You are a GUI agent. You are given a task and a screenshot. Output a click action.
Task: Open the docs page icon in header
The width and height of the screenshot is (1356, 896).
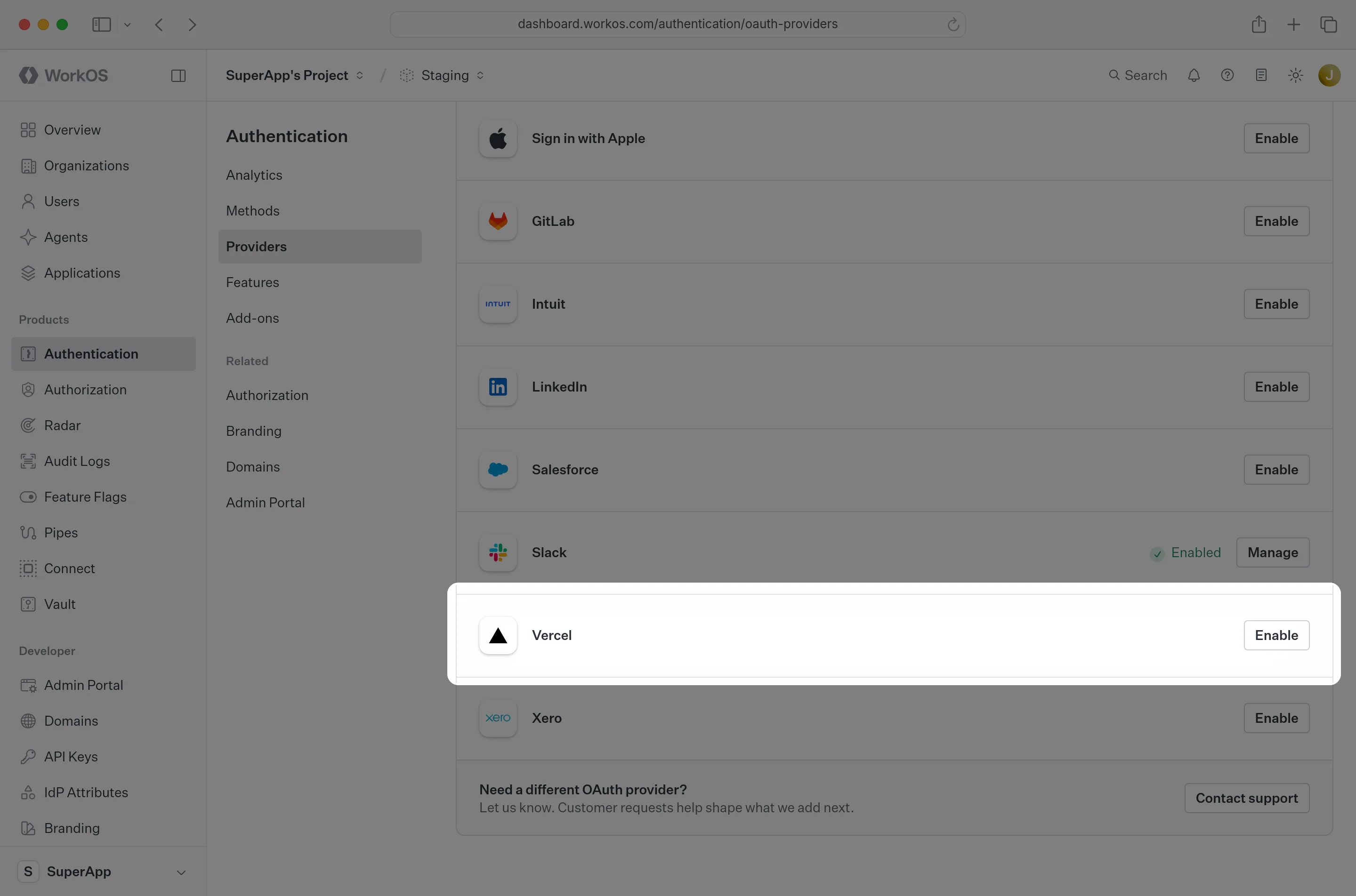click(x=1261, y=75)
